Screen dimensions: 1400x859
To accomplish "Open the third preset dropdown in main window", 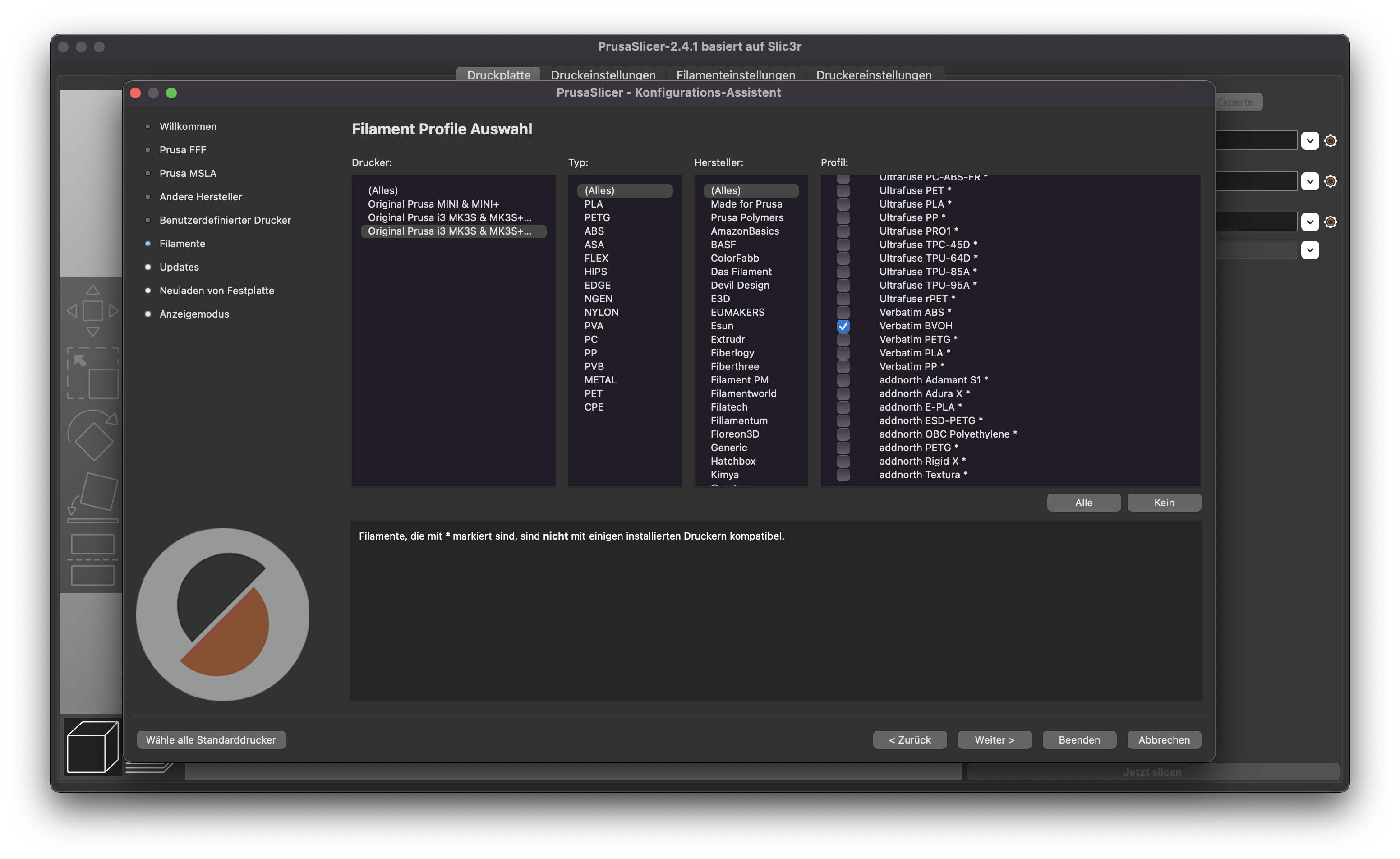I will click(1310, 222).
